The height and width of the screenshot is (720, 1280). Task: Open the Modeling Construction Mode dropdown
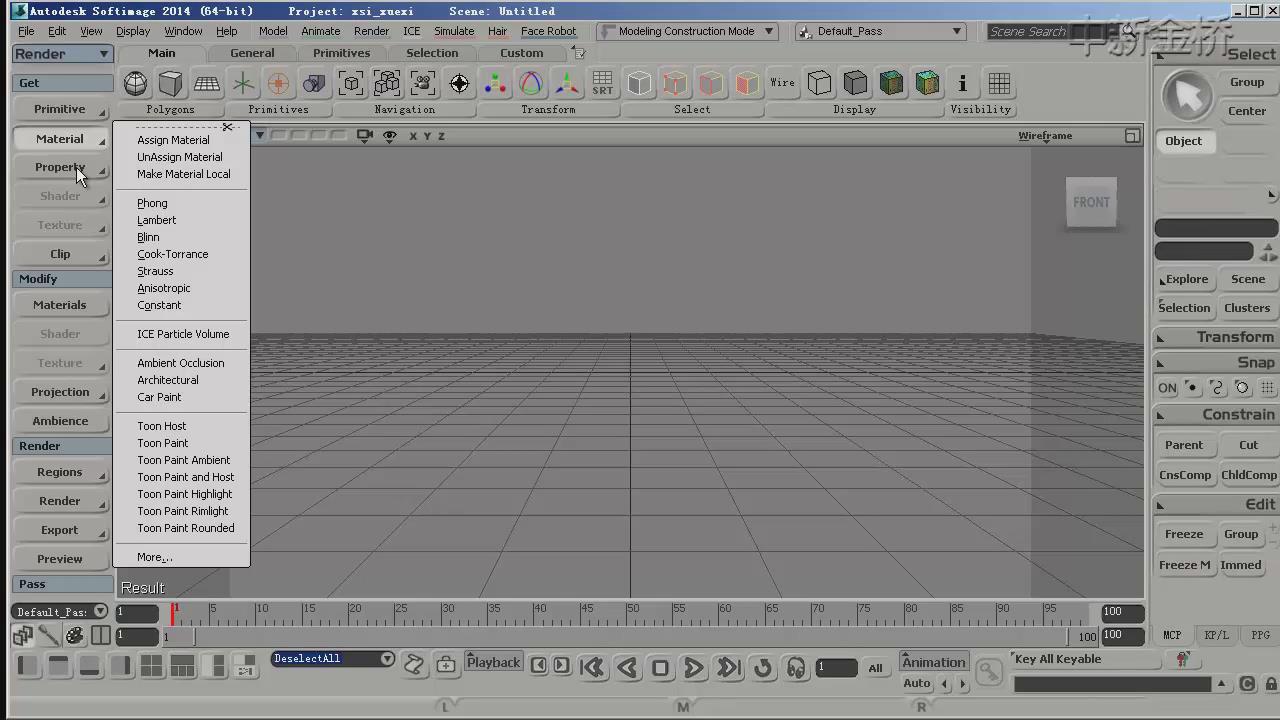tap(686, 31)
